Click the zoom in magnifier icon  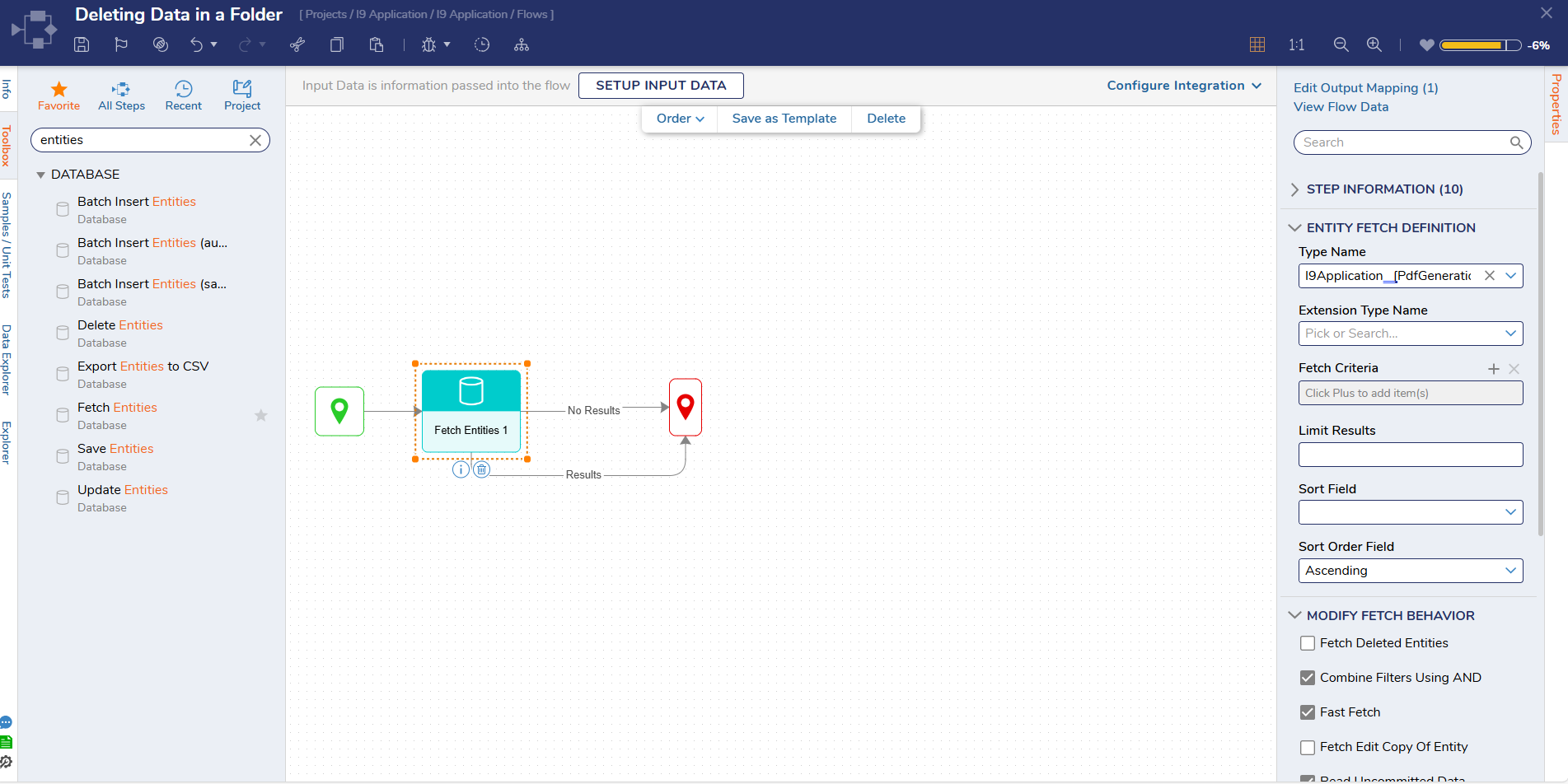click(x=1374, y=45)
